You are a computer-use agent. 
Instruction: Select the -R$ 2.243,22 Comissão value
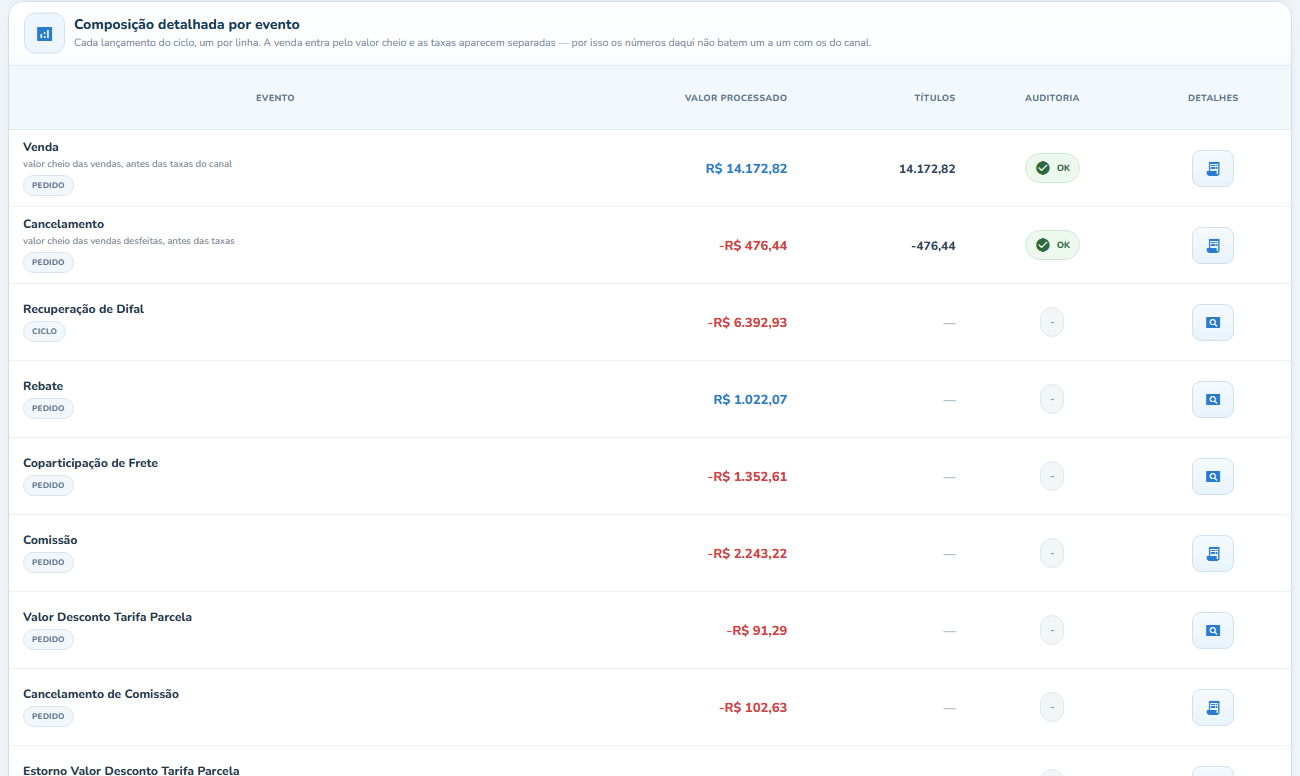point(747,553)
